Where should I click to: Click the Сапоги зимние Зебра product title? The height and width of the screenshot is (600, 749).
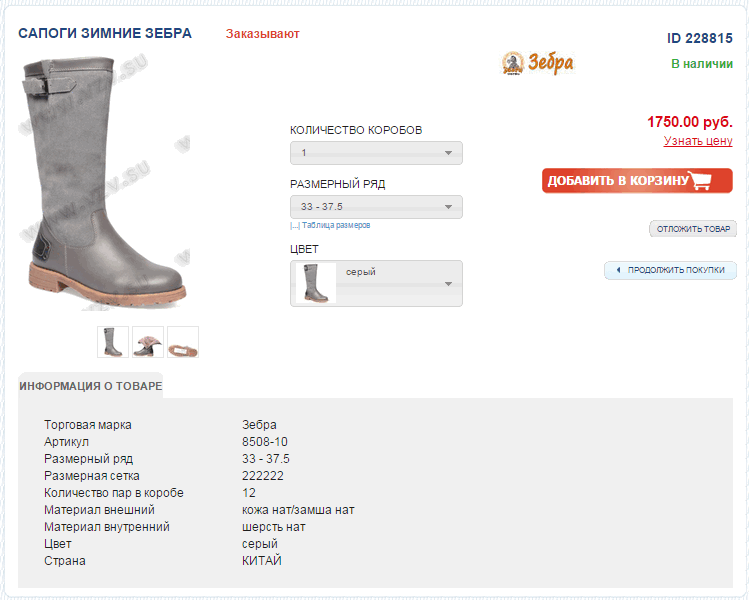[105, 33]
